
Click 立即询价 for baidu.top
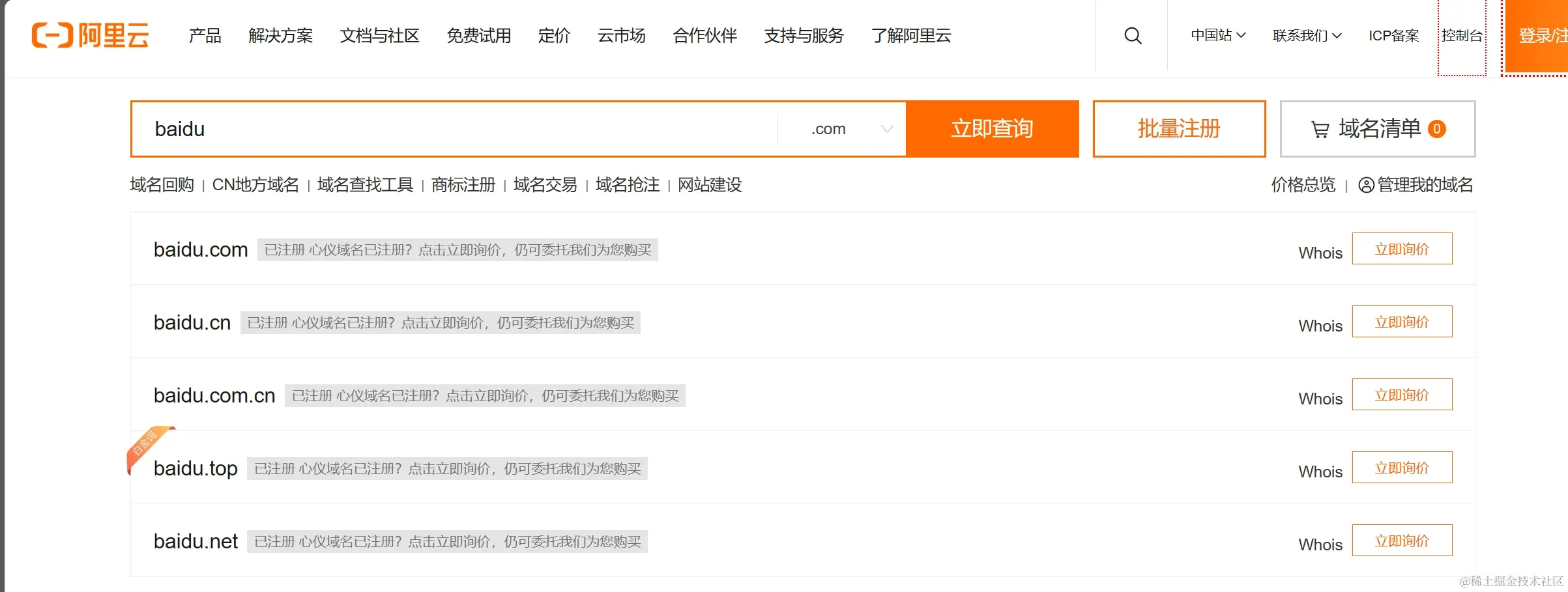[1402, 468]
